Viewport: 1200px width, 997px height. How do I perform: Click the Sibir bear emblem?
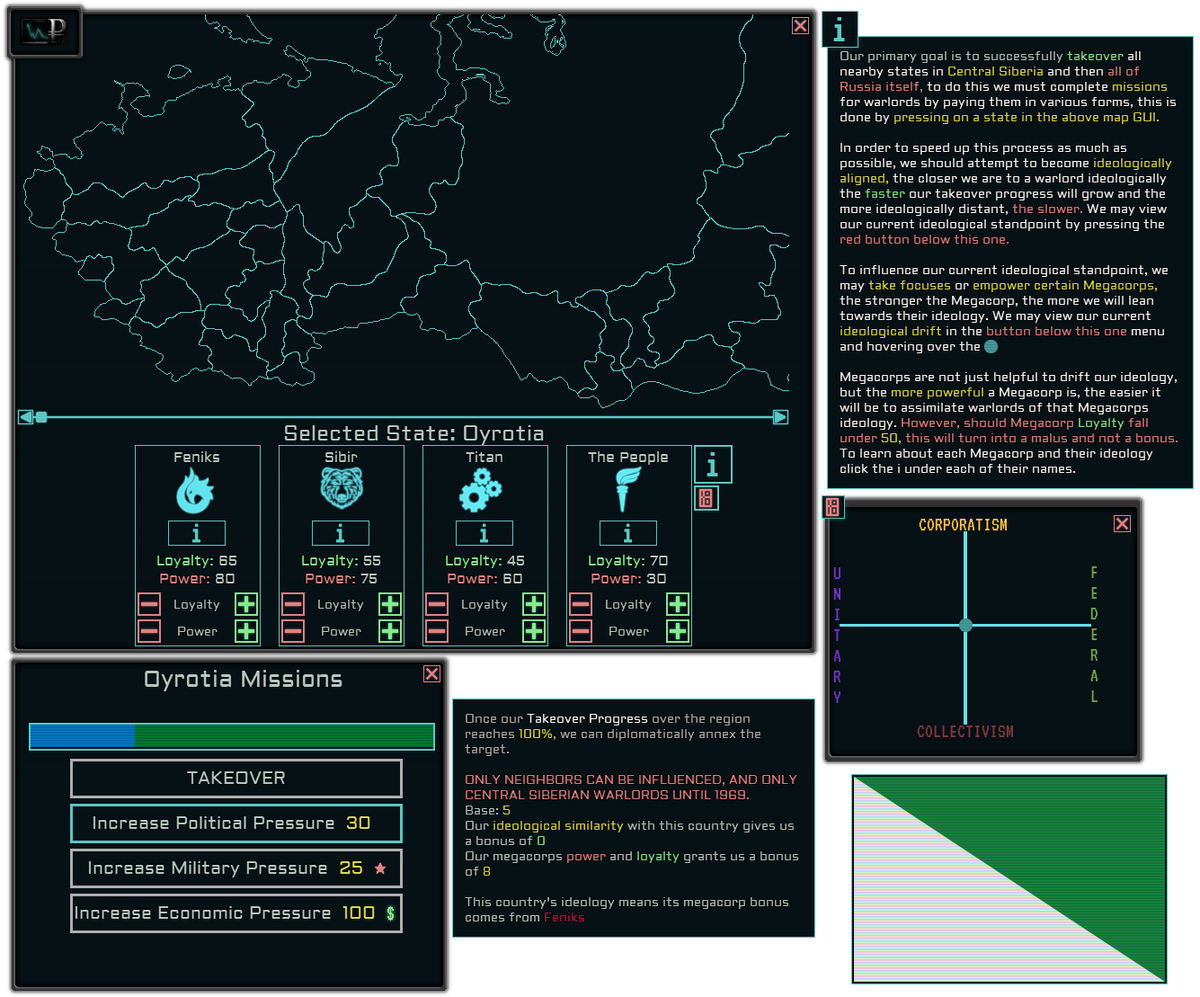tap(340, 491)
